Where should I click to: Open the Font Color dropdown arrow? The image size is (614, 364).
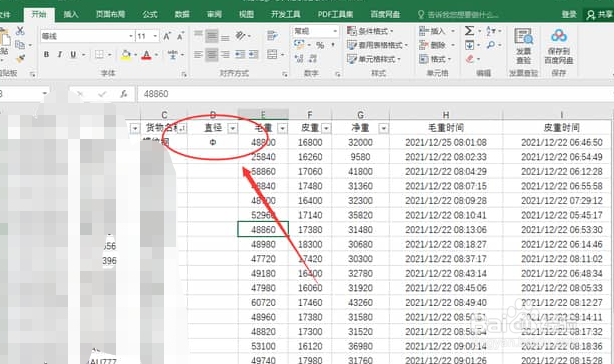156,55
